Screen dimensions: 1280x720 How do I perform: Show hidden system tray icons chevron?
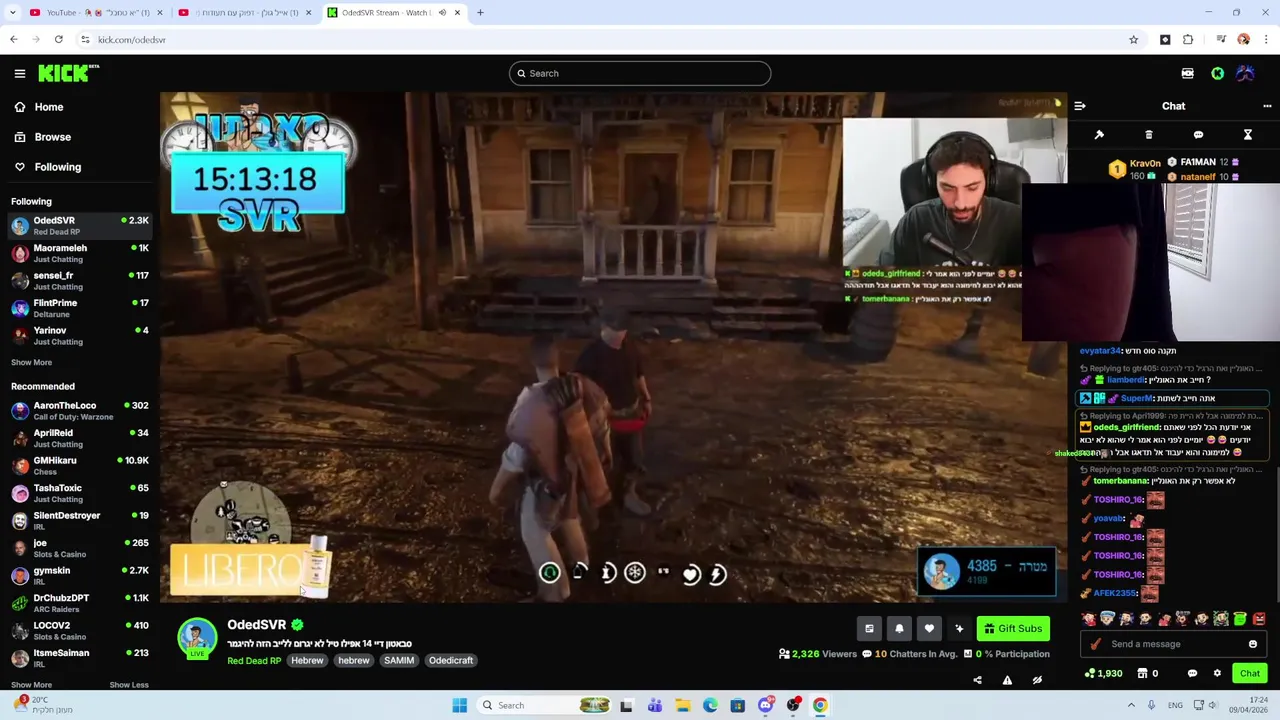(x=1131, y=705)
